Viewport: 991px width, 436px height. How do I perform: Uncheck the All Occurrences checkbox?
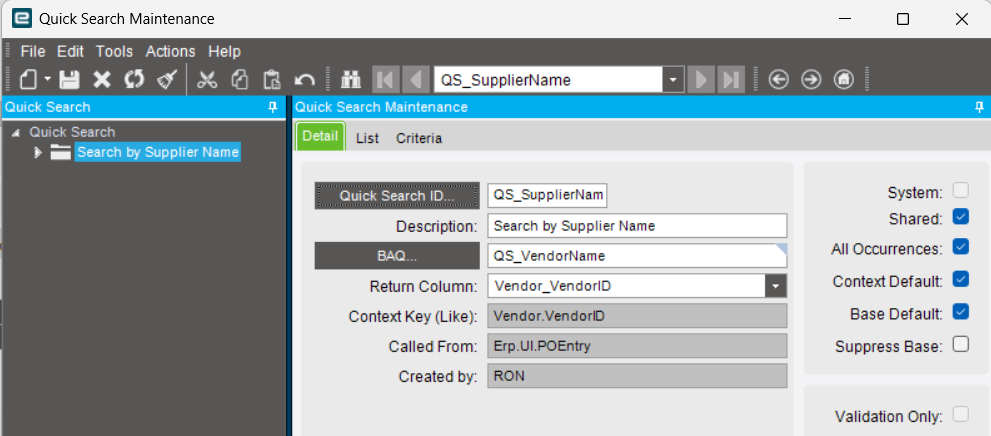(x=961, y=246)
